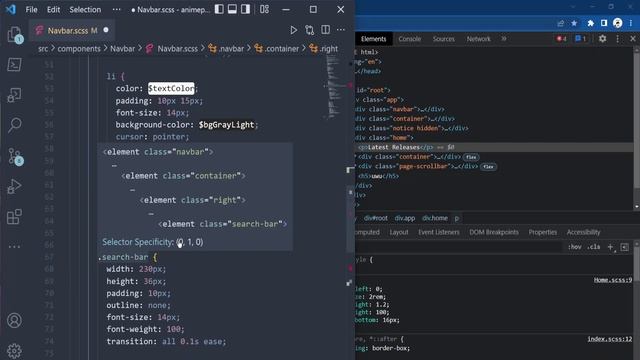Image resolution: width=640 pixels, height=360 pixels.
Task: Toggle the secondary side bar layout
Action: (245, 9)
